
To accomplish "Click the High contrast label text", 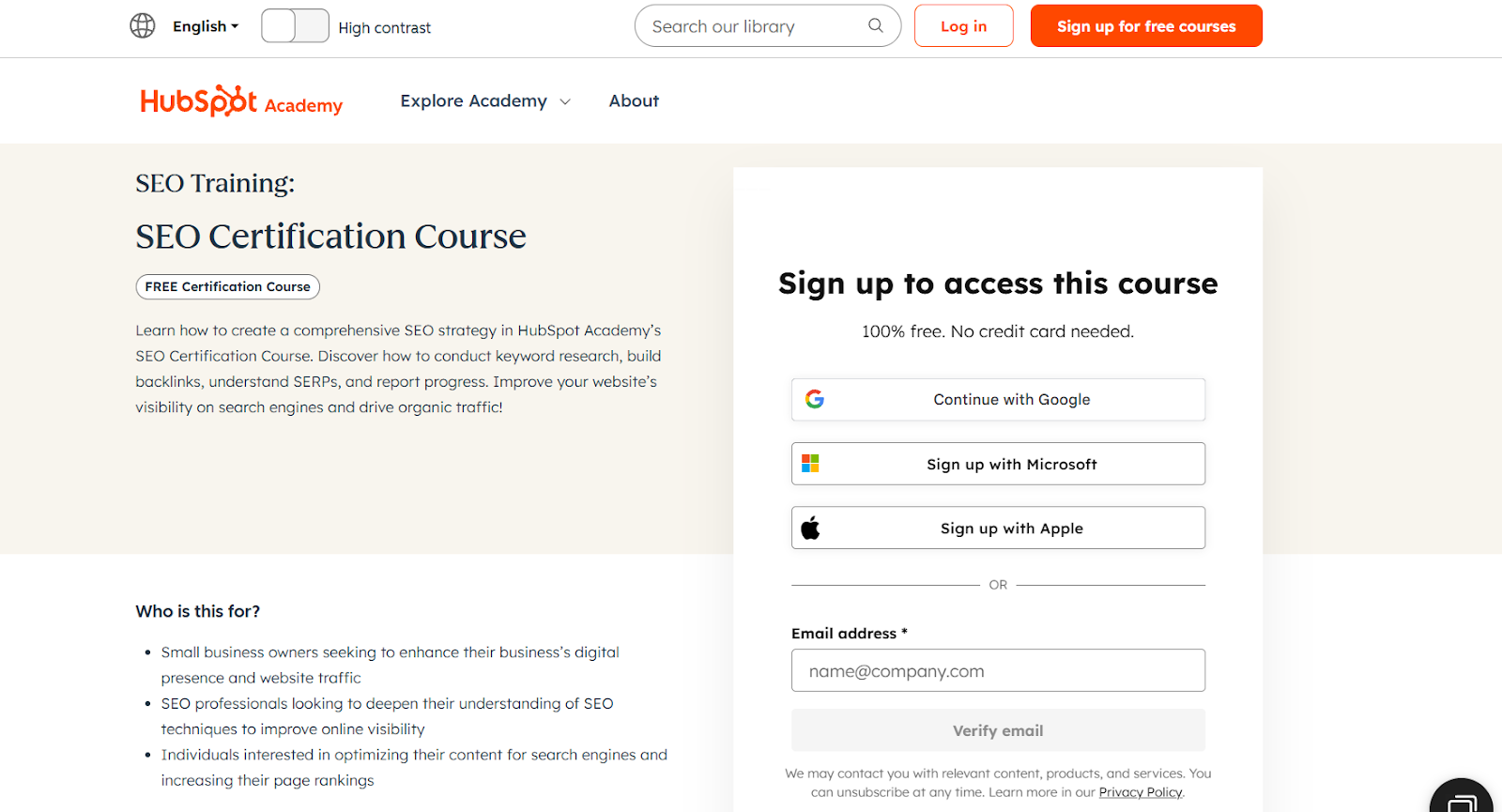I will (385, 28).
